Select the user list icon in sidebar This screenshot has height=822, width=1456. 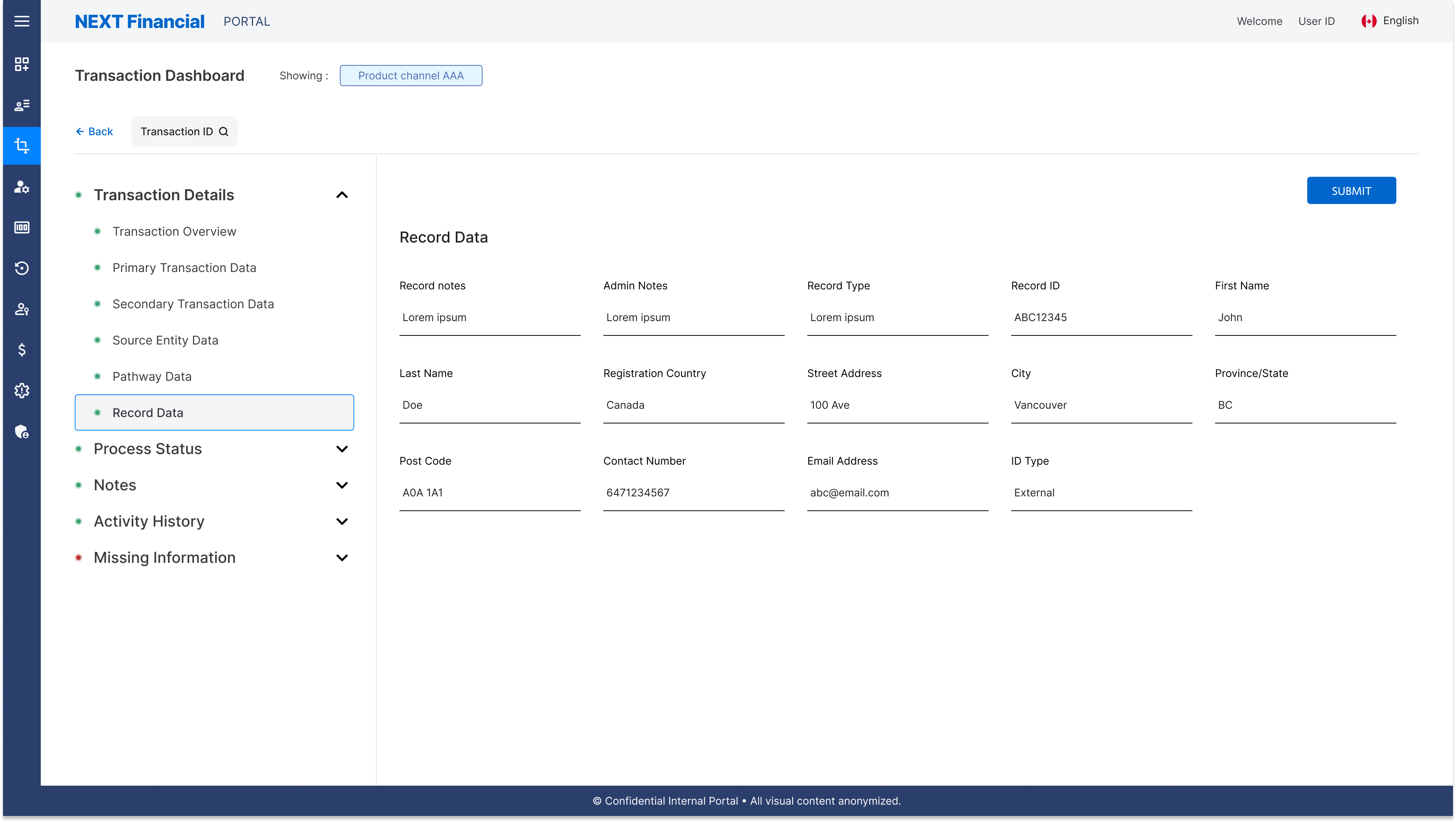pyautogui.click(x=22, y=105)
